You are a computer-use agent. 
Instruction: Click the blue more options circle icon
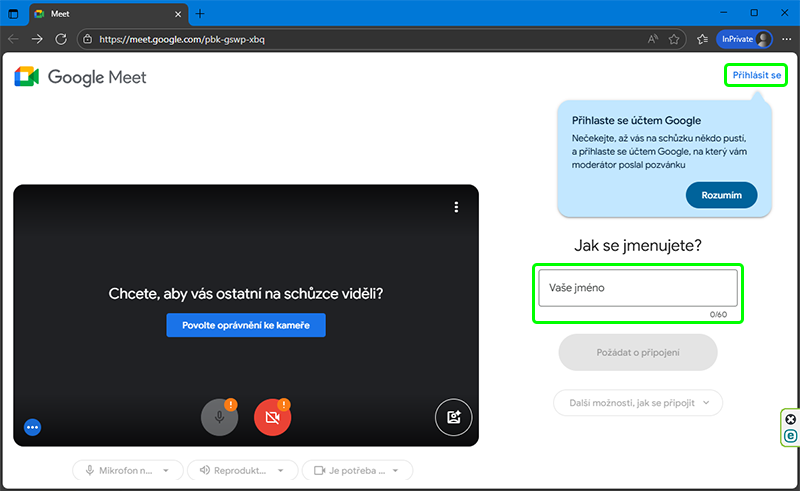click(32, 427)
